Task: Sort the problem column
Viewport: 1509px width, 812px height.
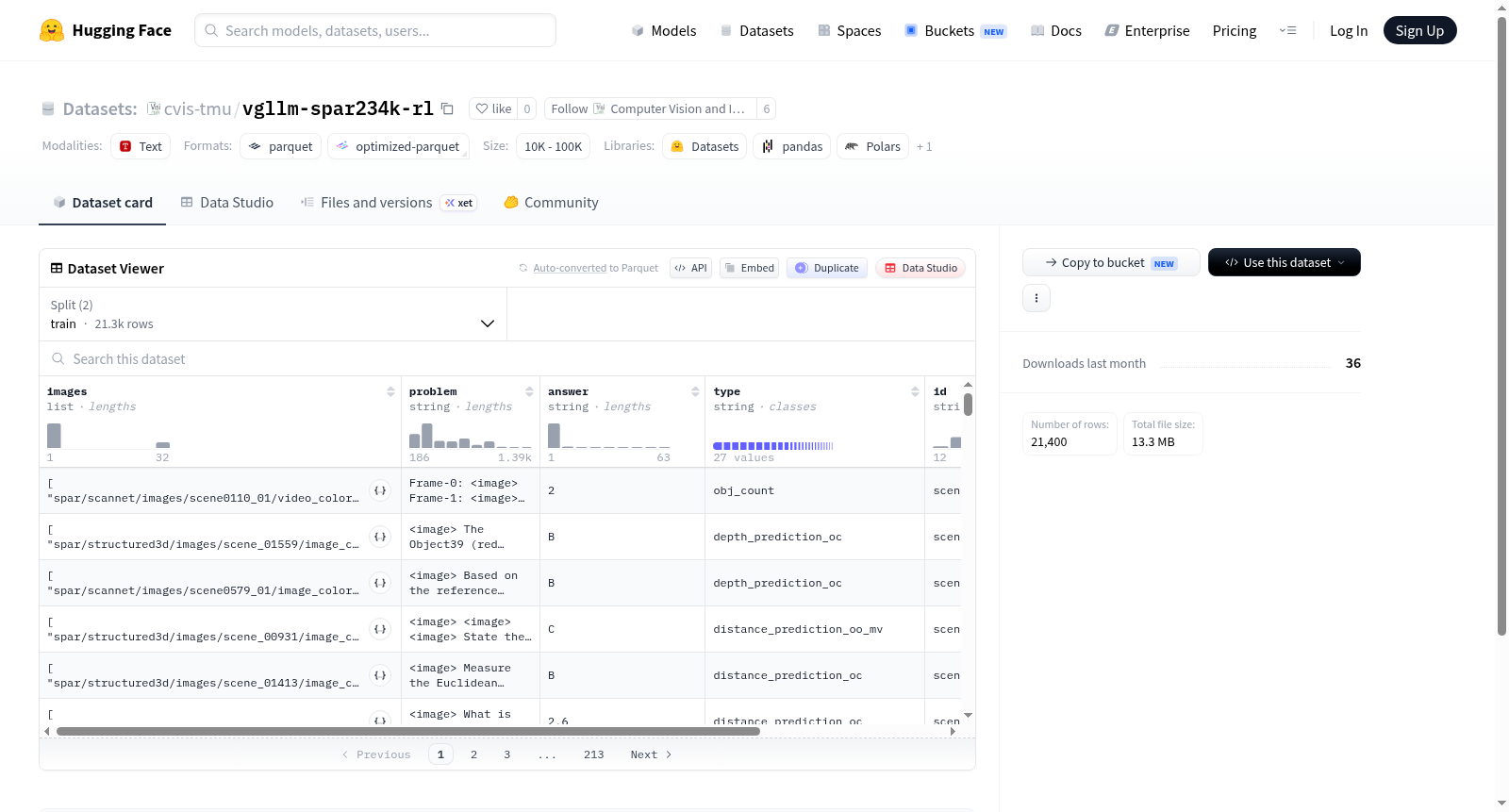Action: (x=529, y=391)
